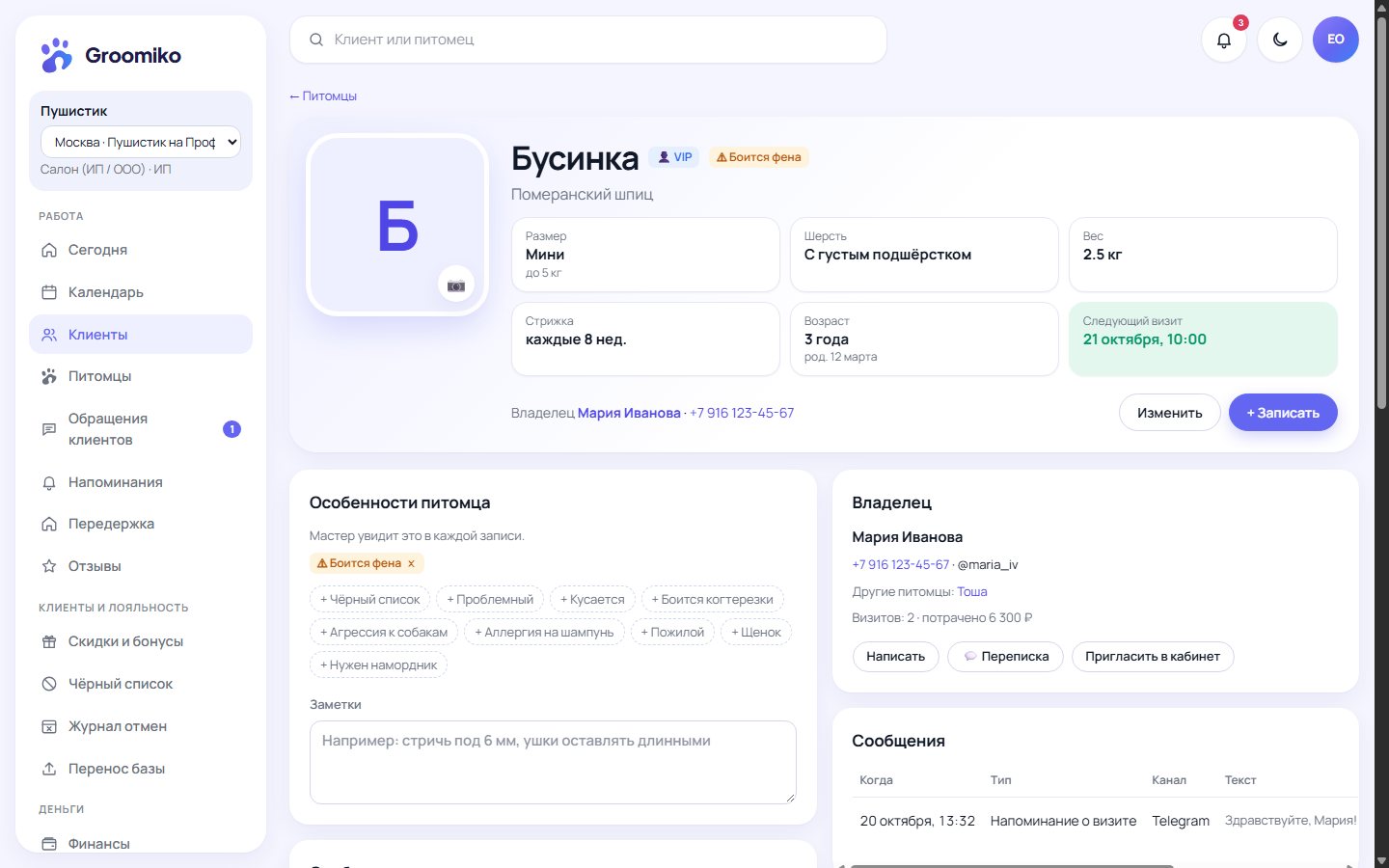Open Журнал отмен page
This screenshot has width=1389, height=868.
point(141,726)
